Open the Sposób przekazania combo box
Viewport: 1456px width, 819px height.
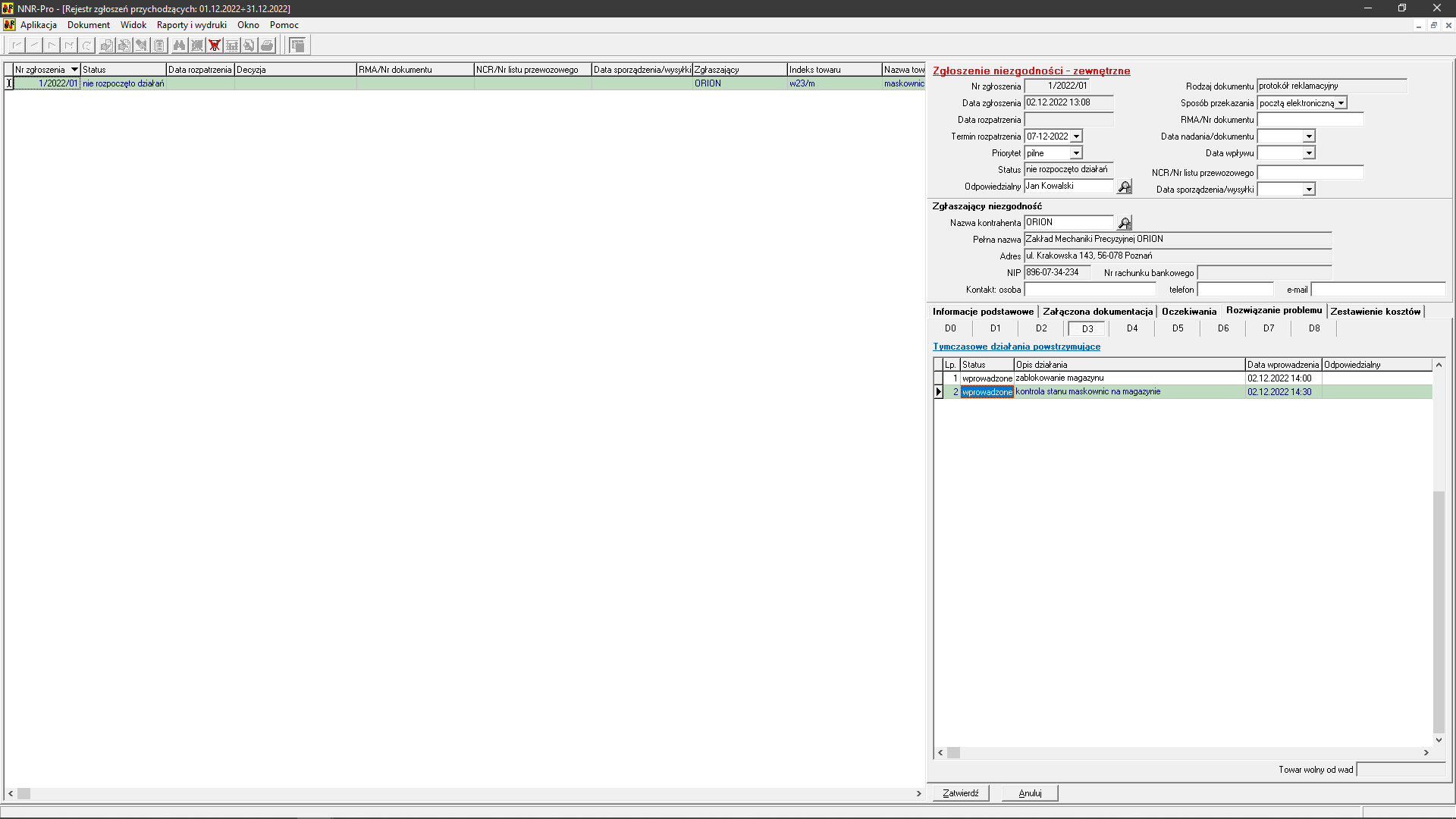[1341, 103]
